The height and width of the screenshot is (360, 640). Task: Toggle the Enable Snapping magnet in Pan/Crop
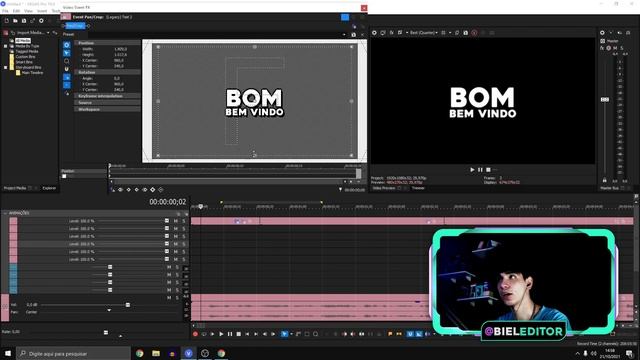(67, 69)
